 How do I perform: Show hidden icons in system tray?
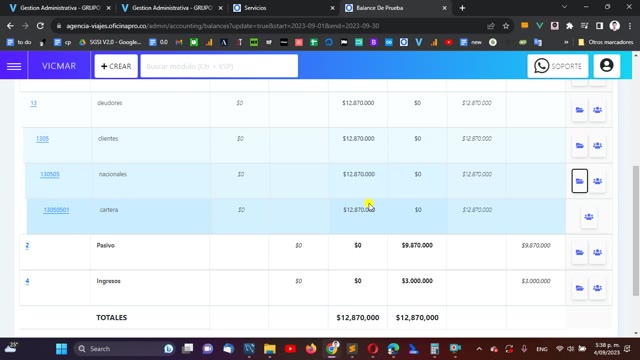click(479, 349)
